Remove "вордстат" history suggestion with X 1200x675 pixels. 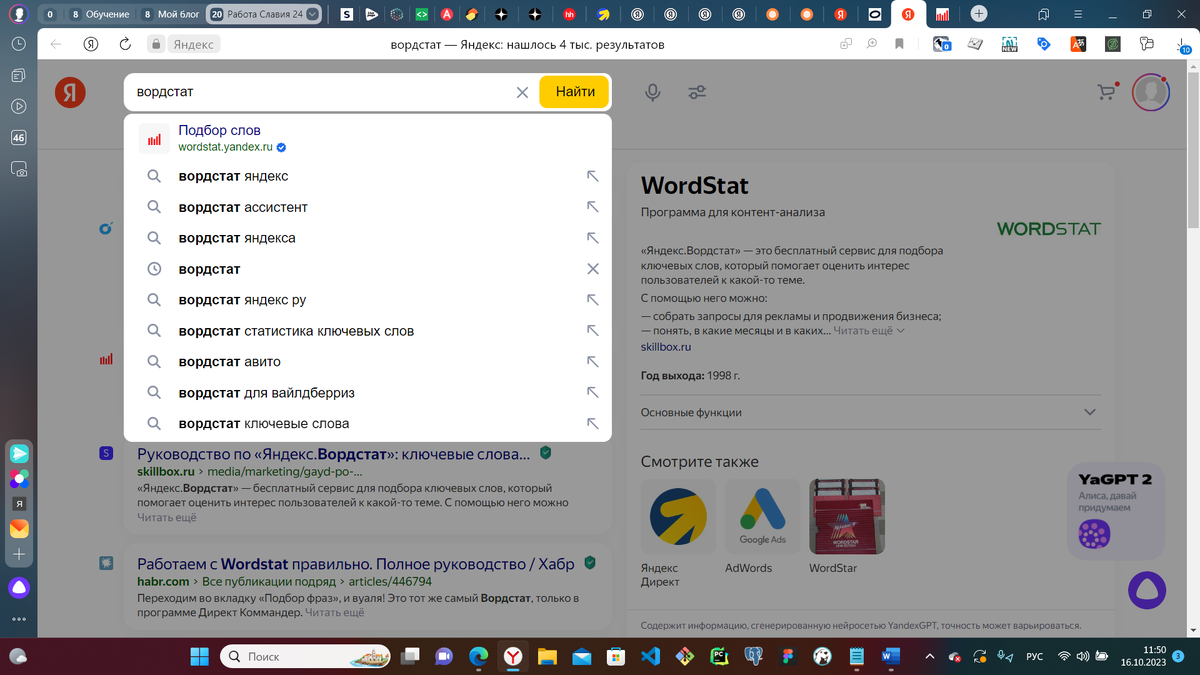coord(592,269)
